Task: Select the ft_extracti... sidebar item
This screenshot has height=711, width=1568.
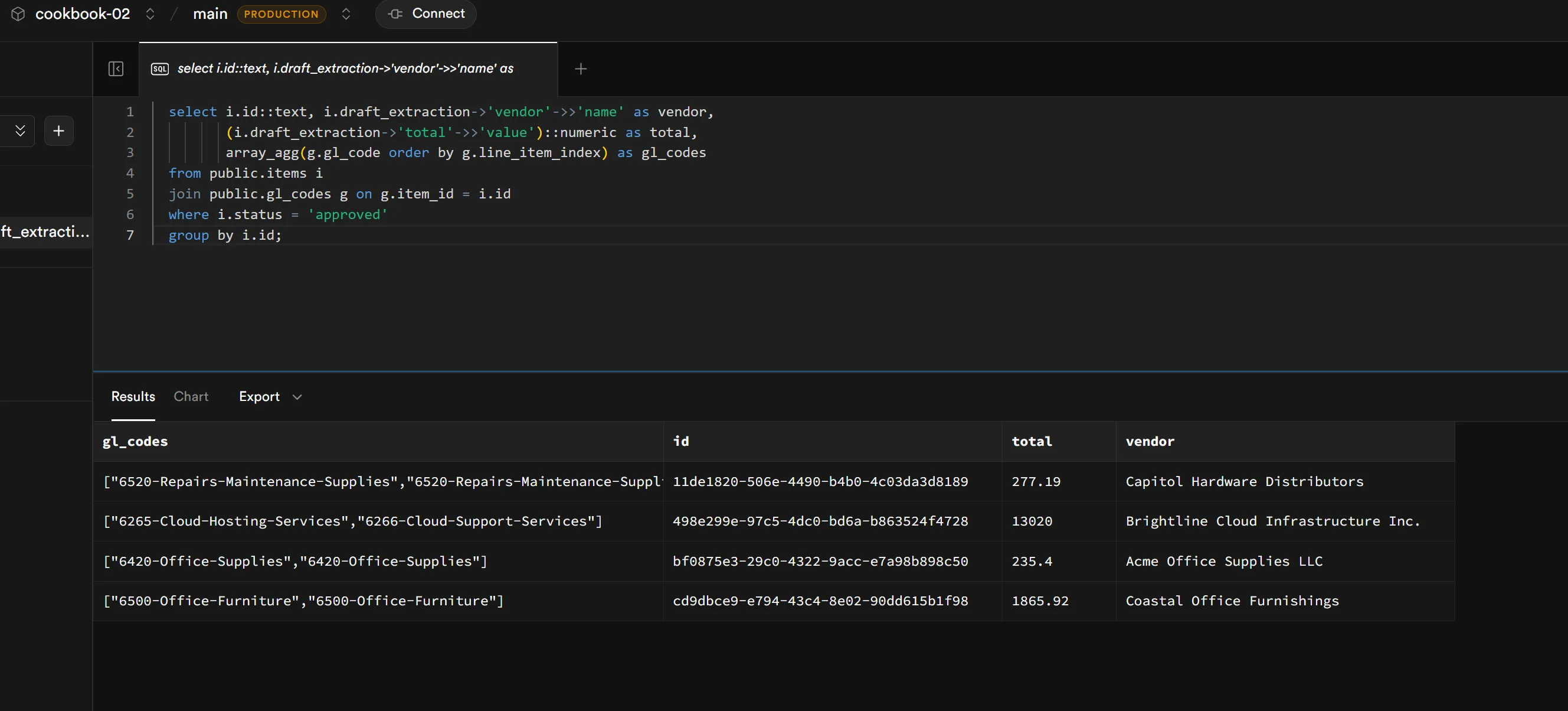Action: [x=45, y=231]
